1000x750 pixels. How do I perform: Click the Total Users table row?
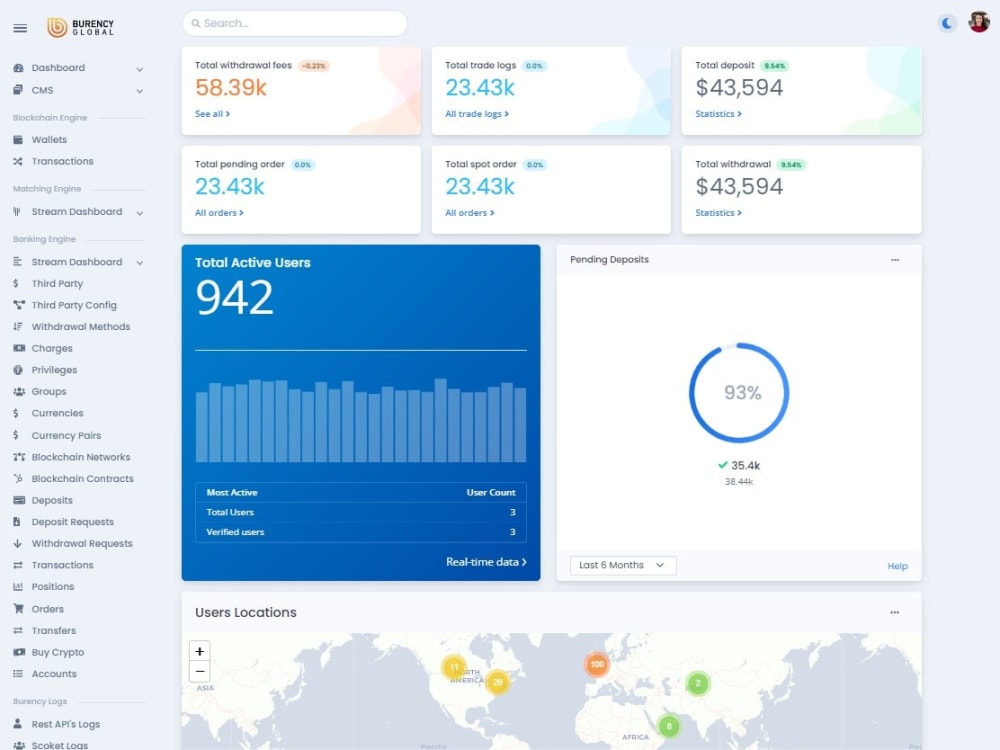coord(360,512)
